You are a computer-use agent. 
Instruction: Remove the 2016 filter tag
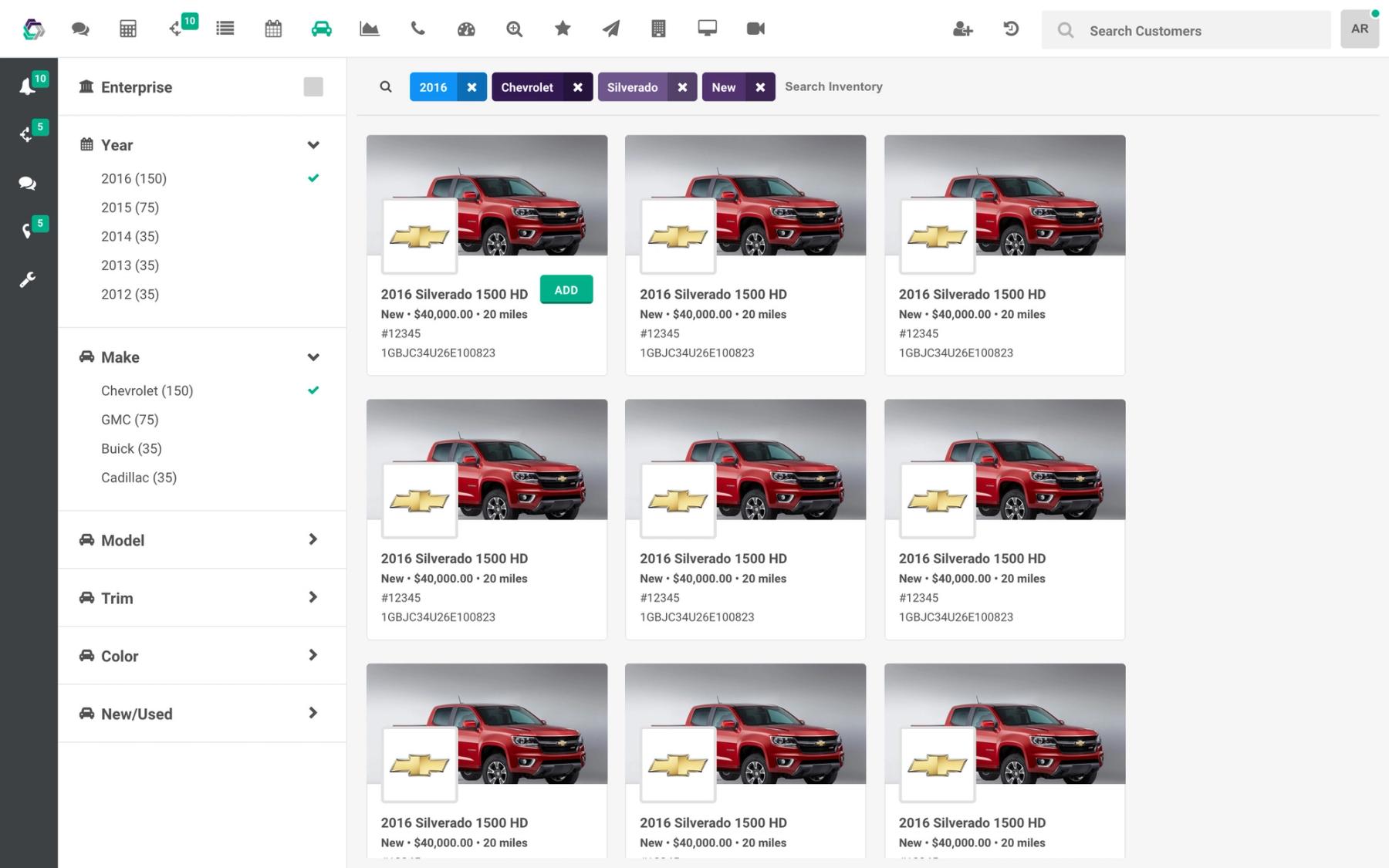[471, 87]
